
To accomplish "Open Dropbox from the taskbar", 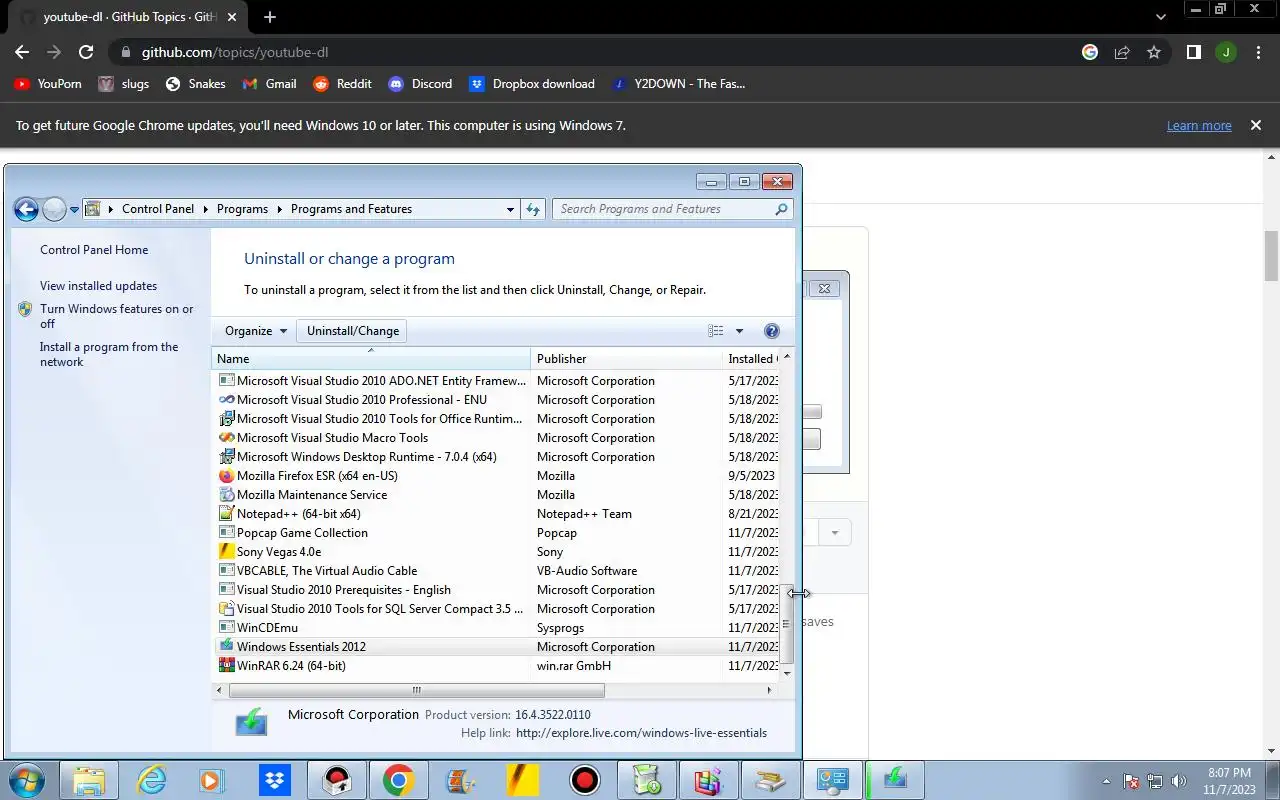I will click(274, 780).
